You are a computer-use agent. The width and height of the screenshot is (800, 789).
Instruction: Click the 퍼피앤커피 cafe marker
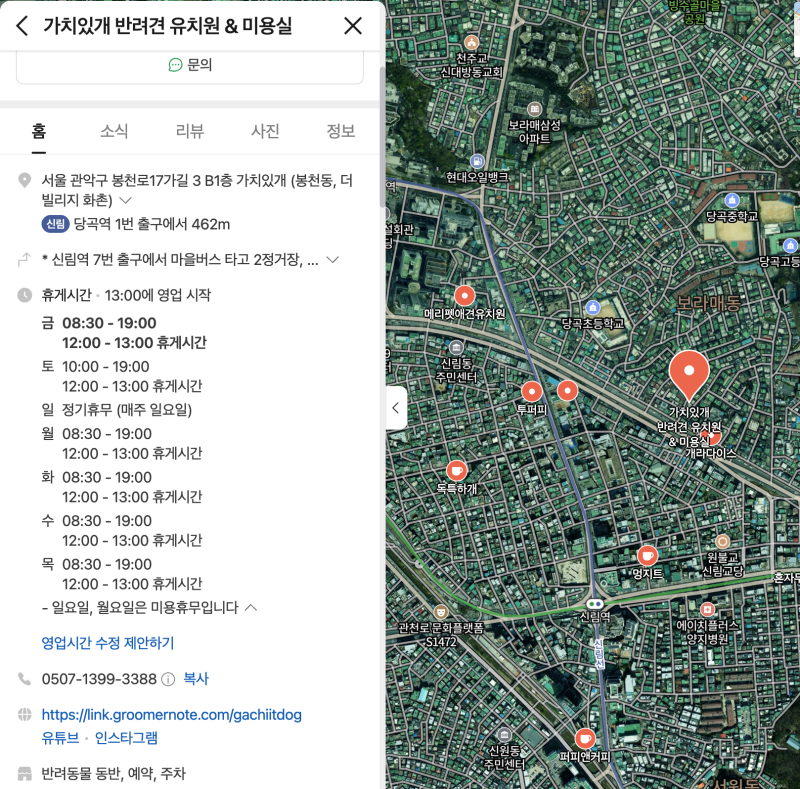tap(585, 738)
